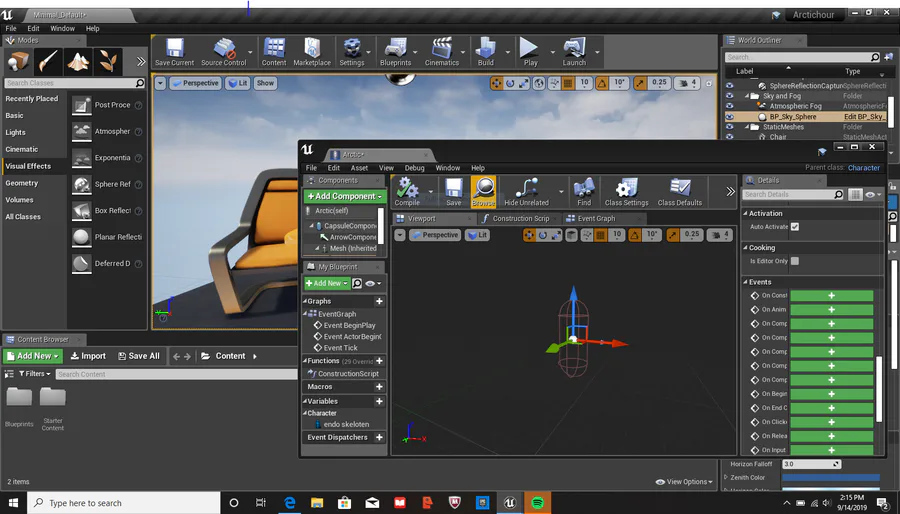The width and height of the screenshot is (900, 514).
Task: Open the Blueprints toolbar menu
Action: point(395,52)
